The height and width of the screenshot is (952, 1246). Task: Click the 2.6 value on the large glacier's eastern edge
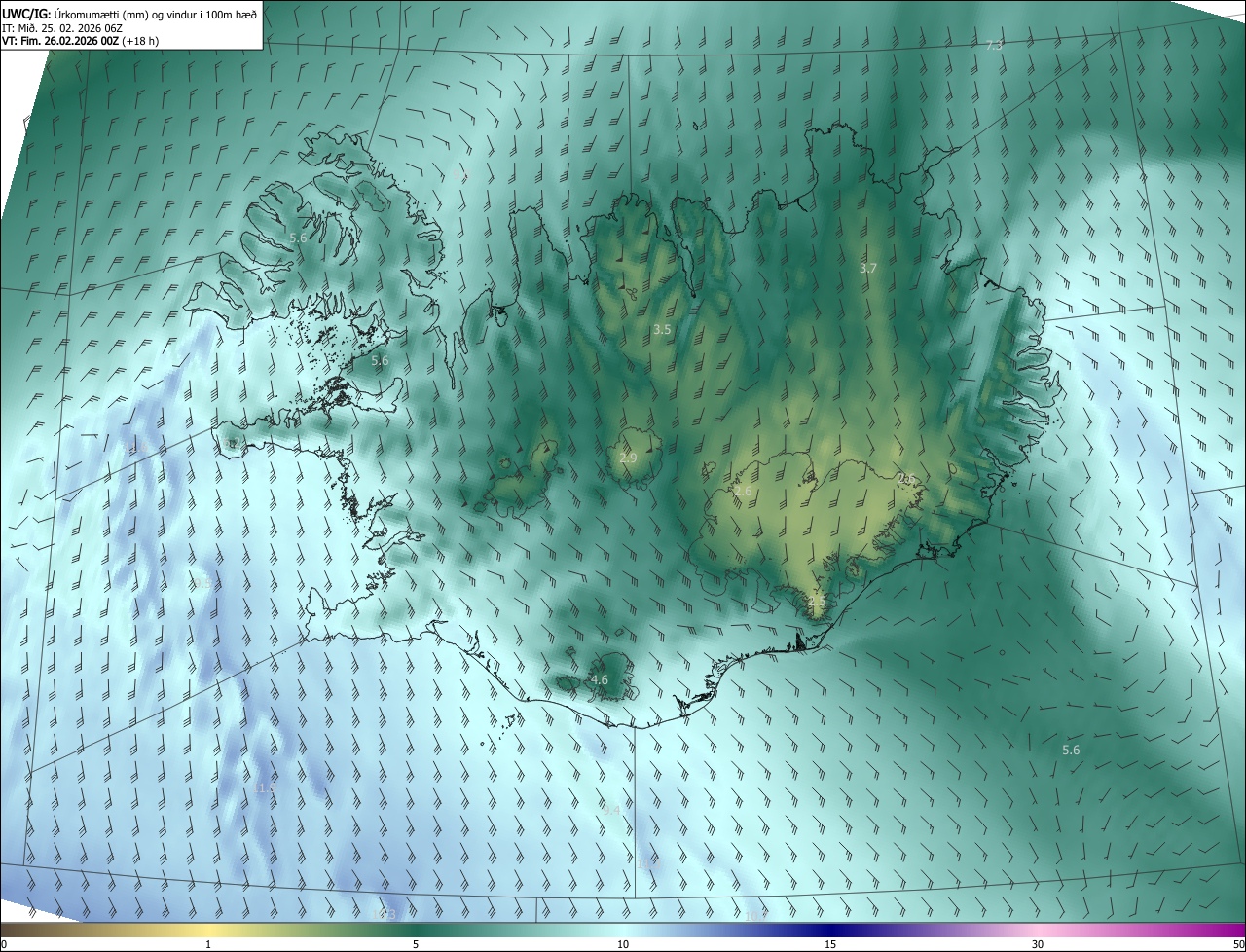tap(905, 478)
